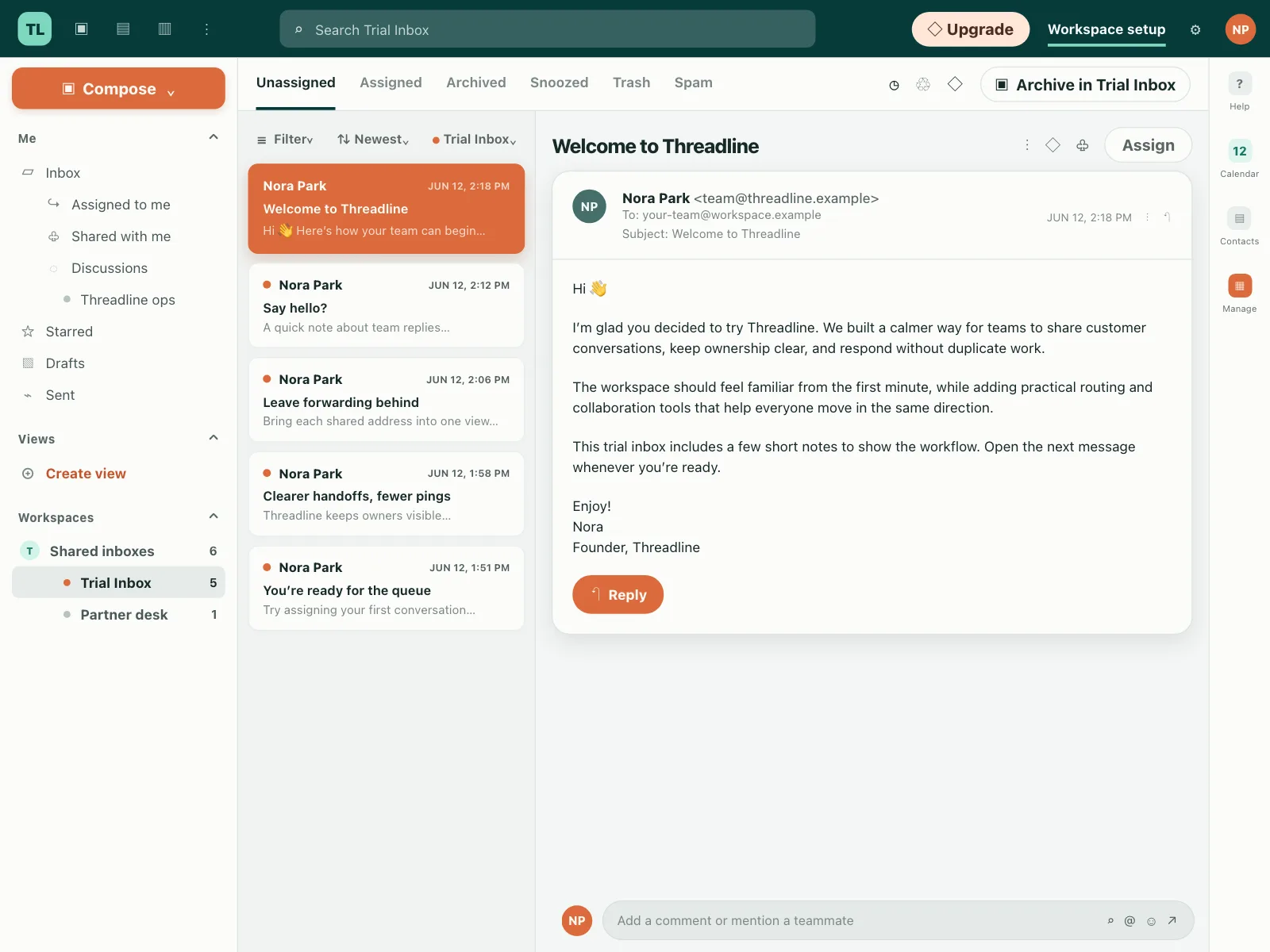1270x952 pixels.
Task: Click the comment input field
Action: (899, 921)
